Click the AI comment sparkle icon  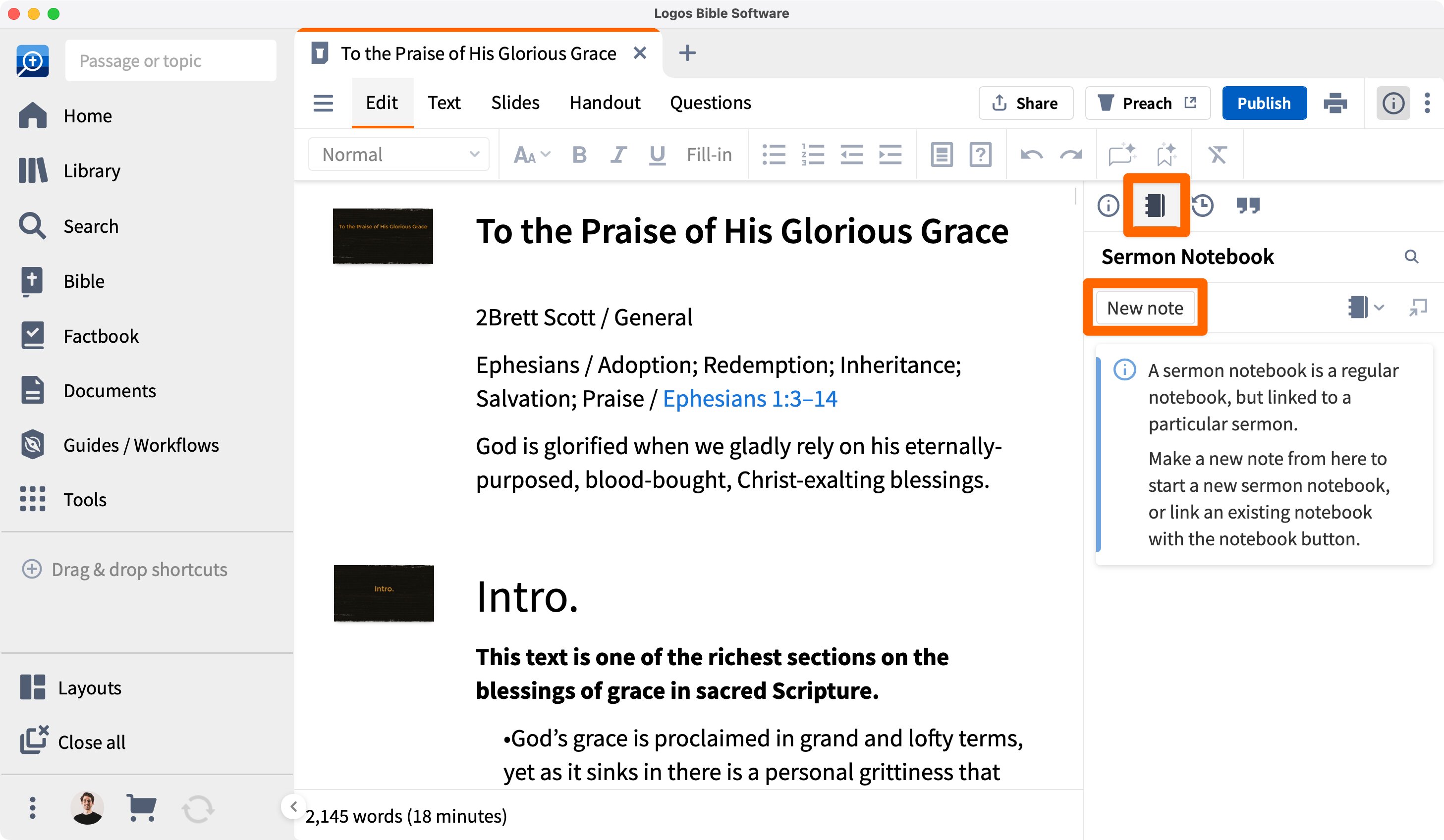[x=1122, y=155]
